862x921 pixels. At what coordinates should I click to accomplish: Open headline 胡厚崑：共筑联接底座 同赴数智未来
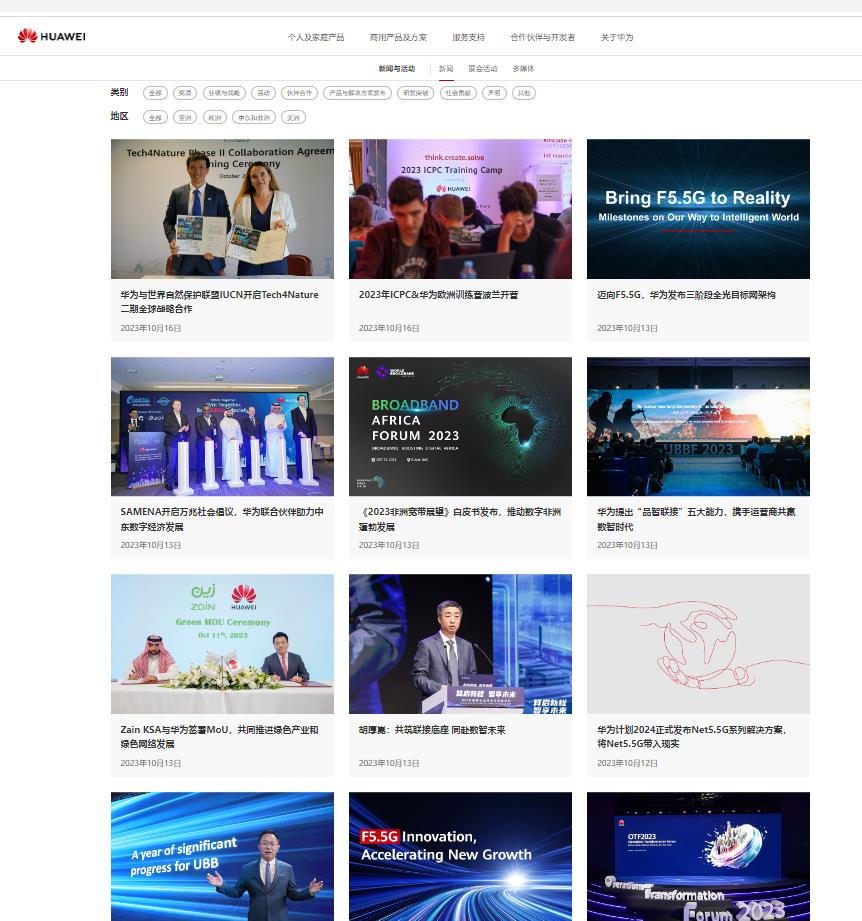pos(432,730)
